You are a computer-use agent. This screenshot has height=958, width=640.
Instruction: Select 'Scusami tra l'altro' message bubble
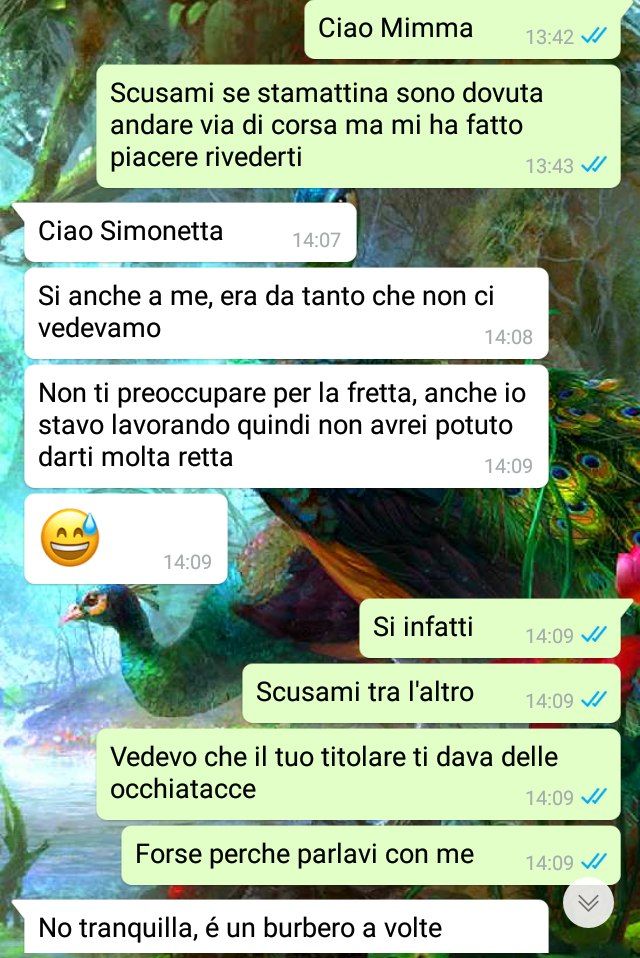[431, 693]
